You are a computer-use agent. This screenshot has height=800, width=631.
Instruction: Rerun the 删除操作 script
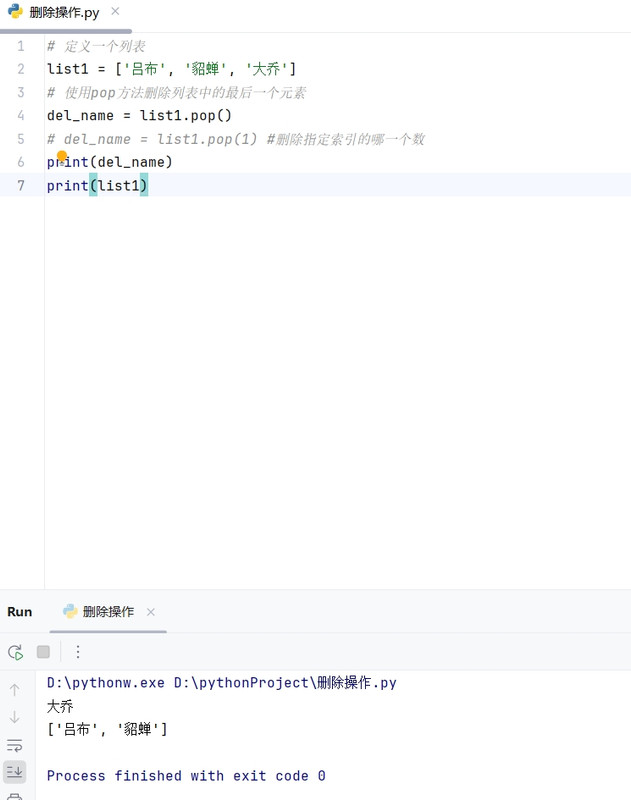[x=15, y=652]
